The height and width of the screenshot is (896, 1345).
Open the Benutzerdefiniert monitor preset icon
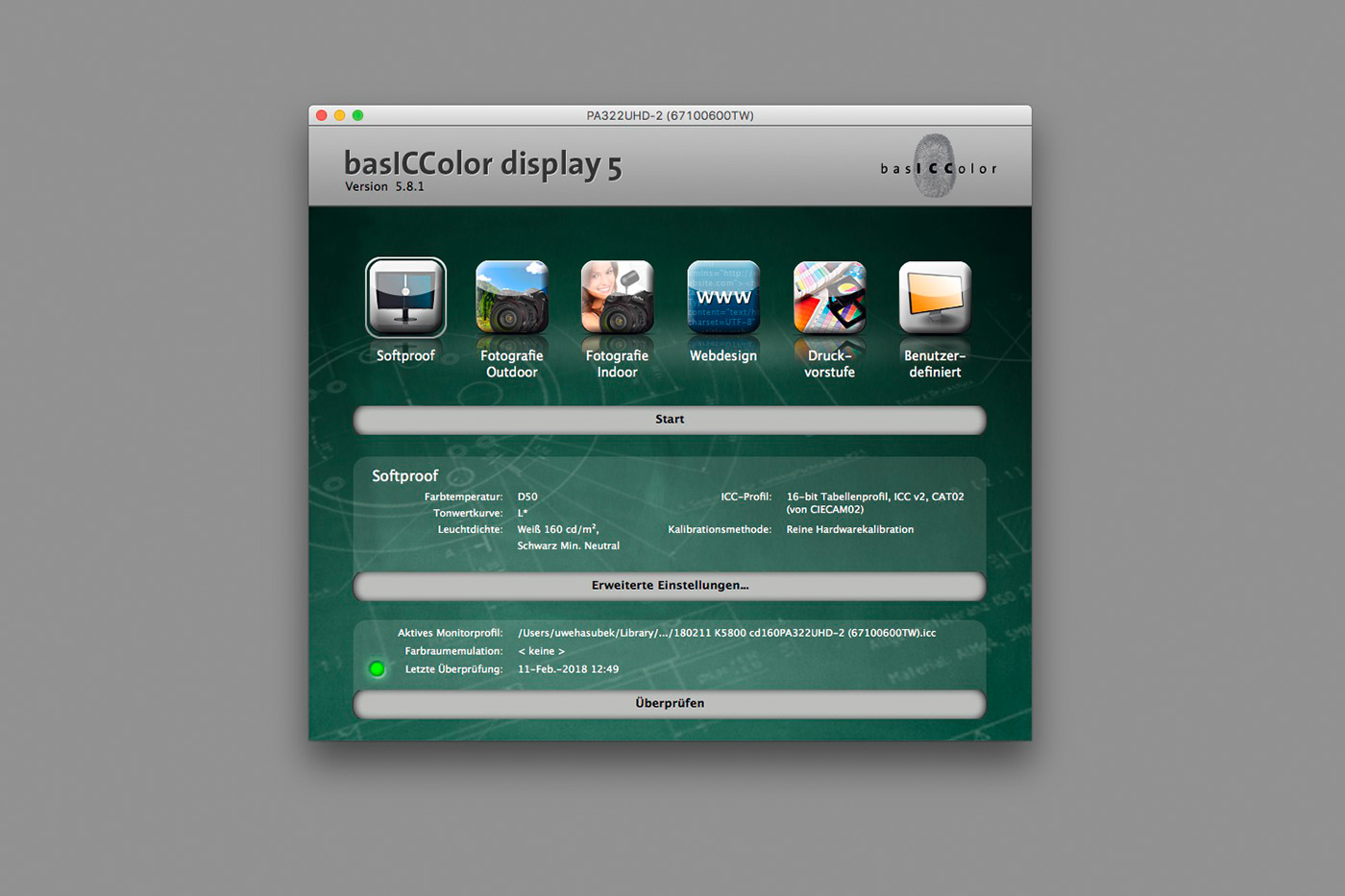(x=935, y=298)
